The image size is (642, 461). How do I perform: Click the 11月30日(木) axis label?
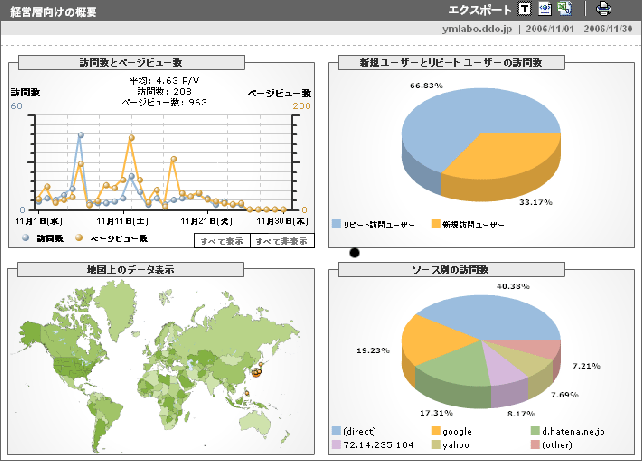[282, 221]
